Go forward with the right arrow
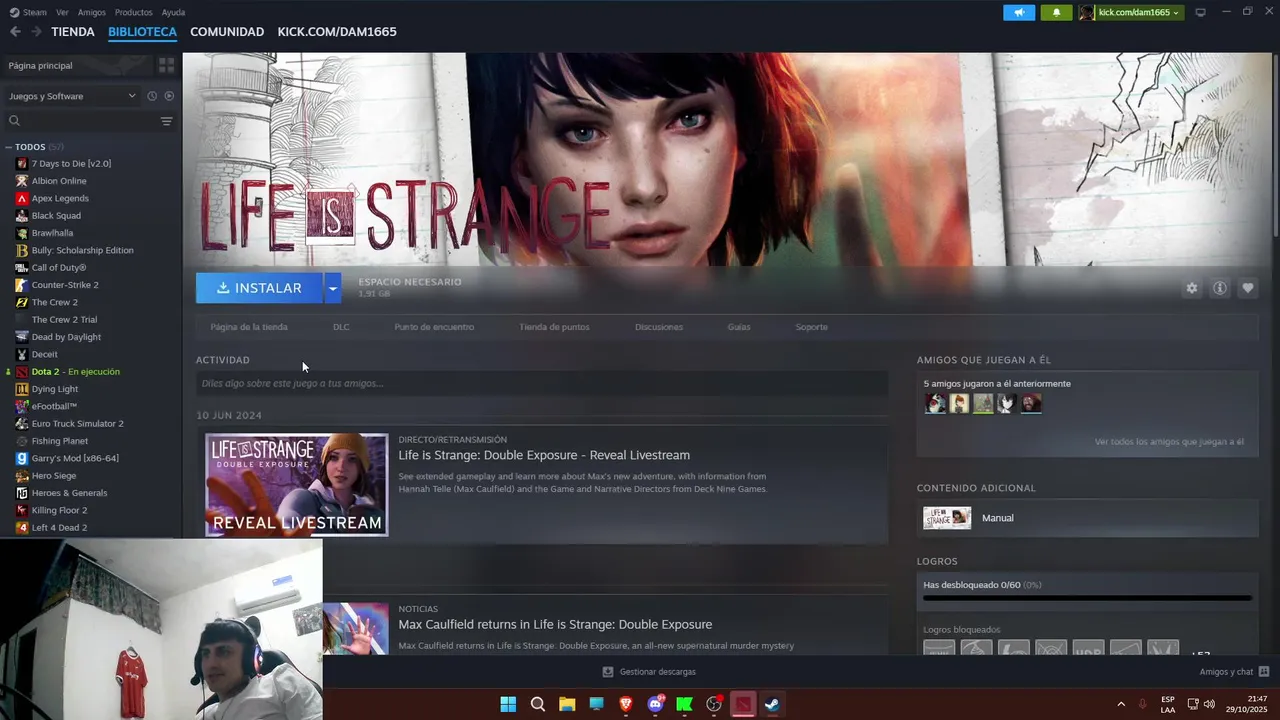The image size is (1280, 720). click(36, 32)
